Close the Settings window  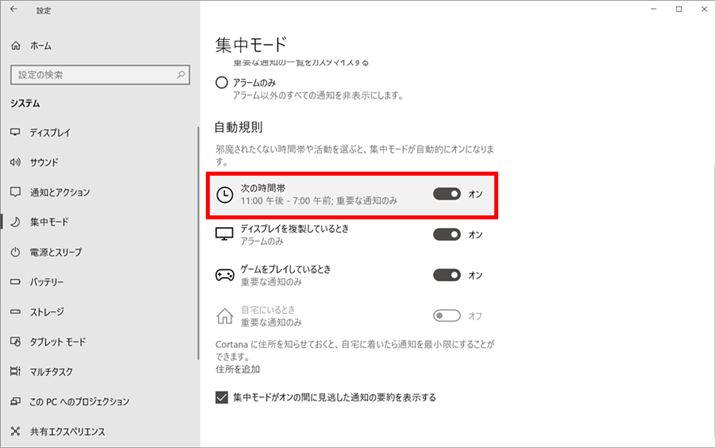point(704,9)
